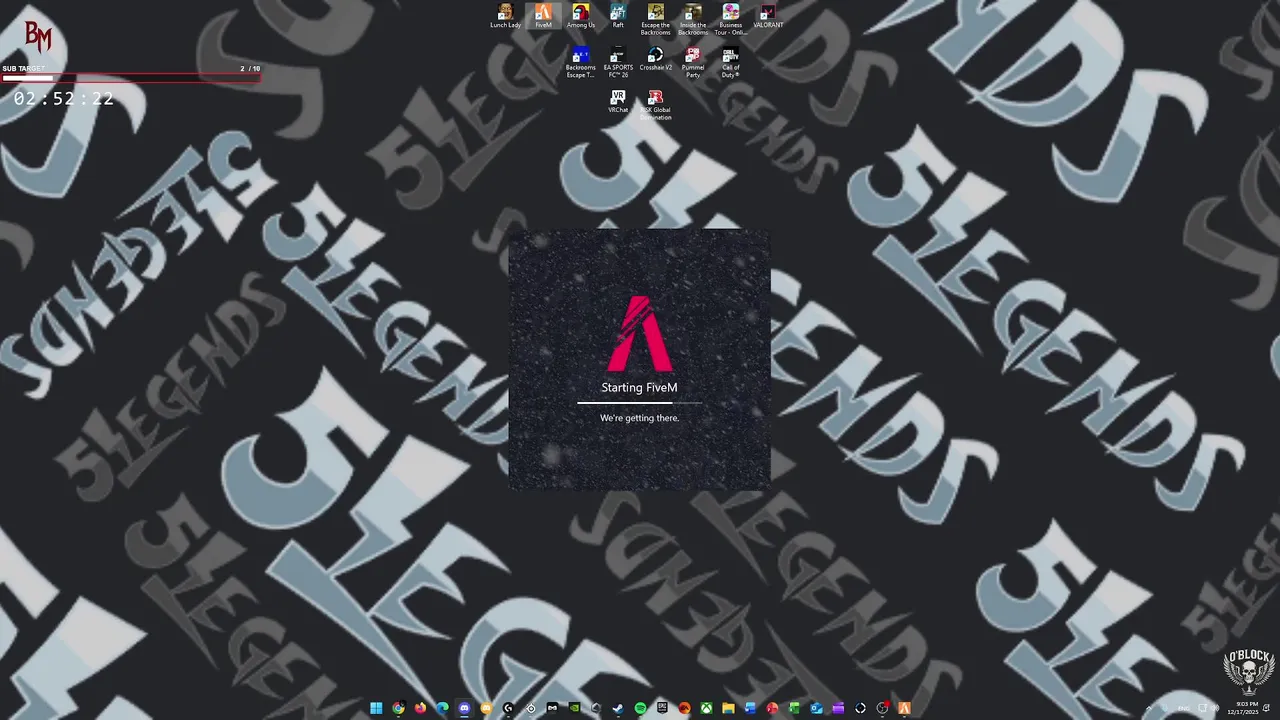Select the EA SPORTS FC 26 shortcut
This screenshot has width=1280, height=720.
click(x=618, y=62)
